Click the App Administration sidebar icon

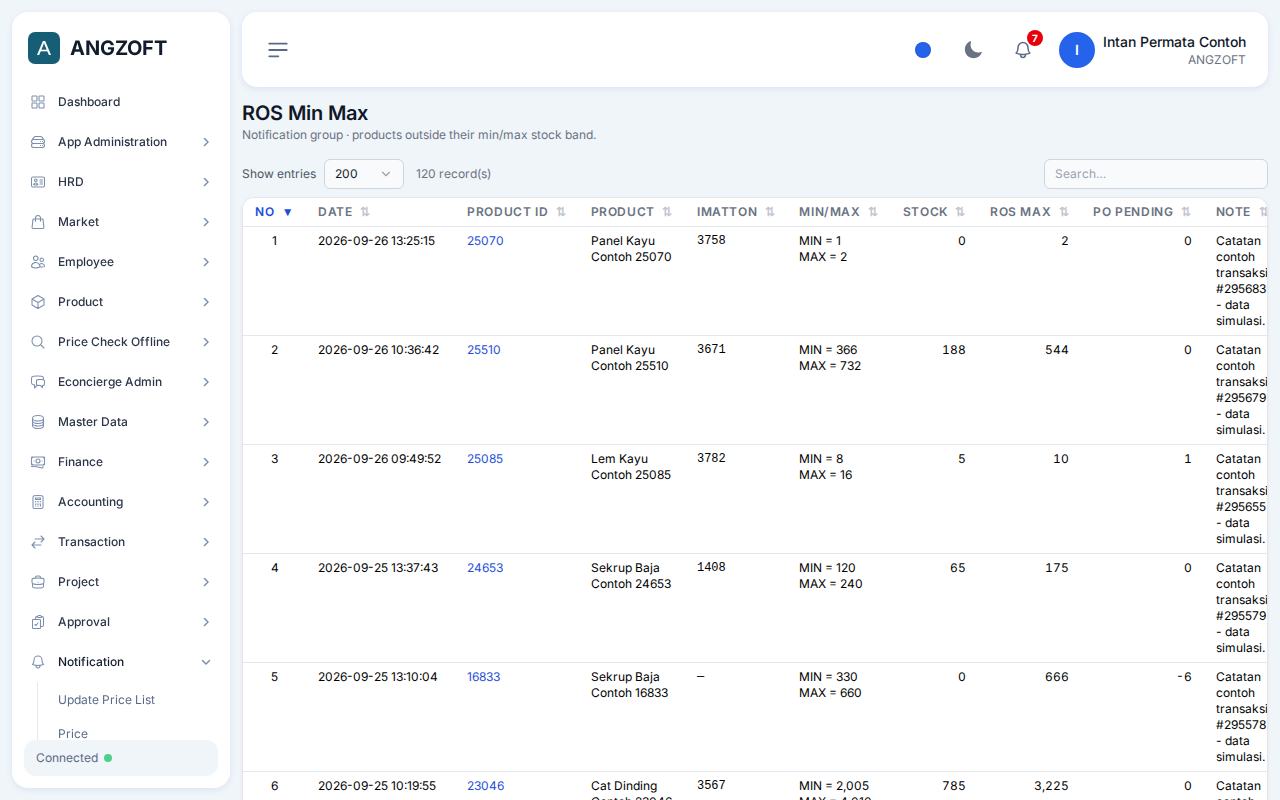click(38, 142)
